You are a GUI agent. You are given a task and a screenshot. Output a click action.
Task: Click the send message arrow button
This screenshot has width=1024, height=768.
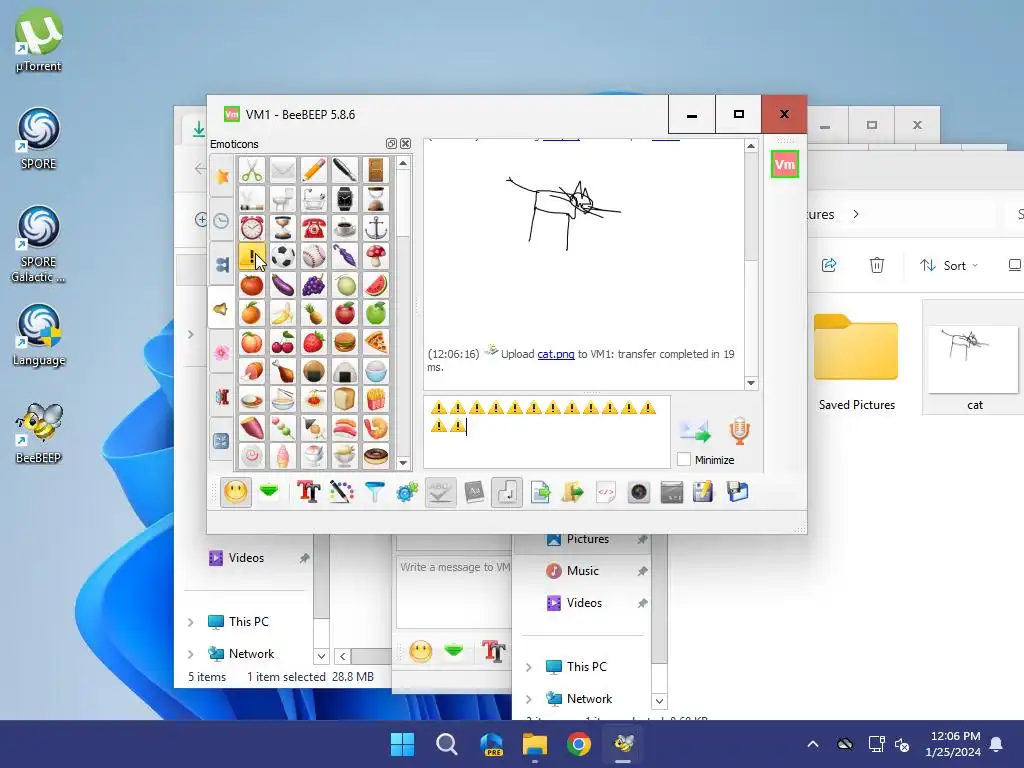coord(695,431)
